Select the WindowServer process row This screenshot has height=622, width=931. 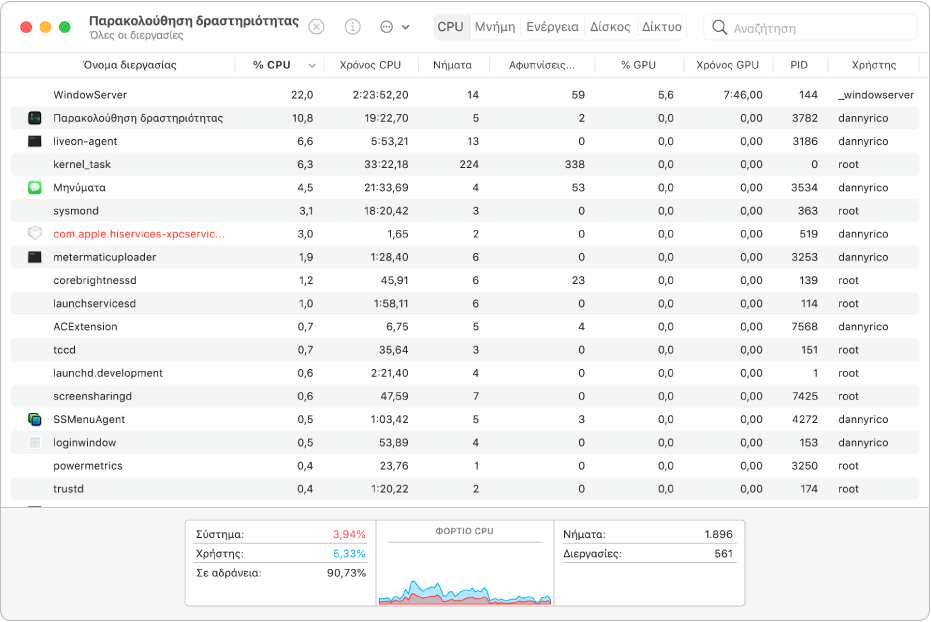click(x=465, y=95)
